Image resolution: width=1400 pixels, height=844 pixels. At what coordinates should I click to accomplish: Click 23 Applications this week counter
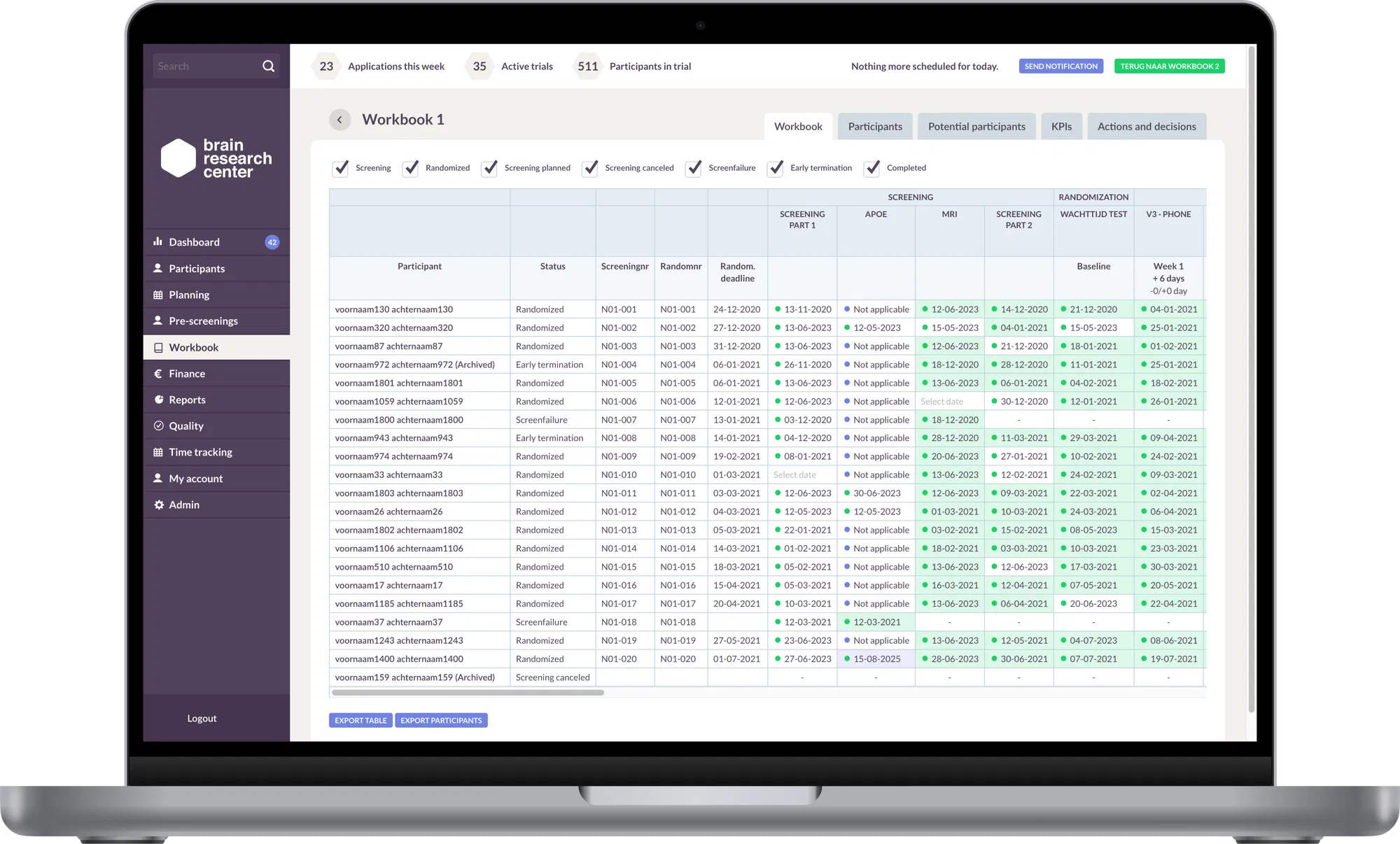(x=379, y=66)
